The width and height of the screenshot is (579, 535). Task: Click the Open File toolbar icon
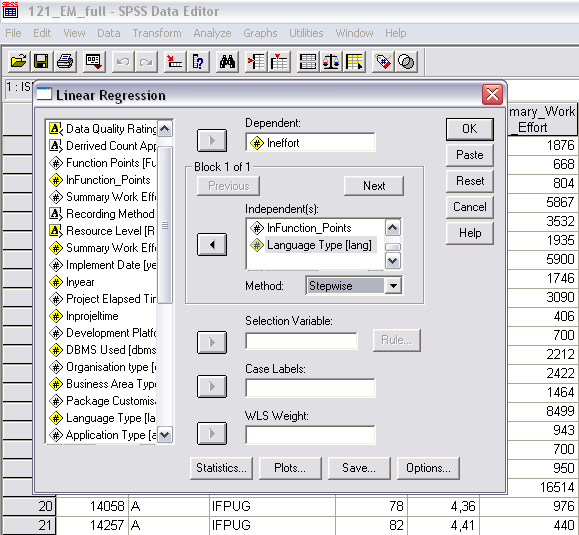point(18,61)
